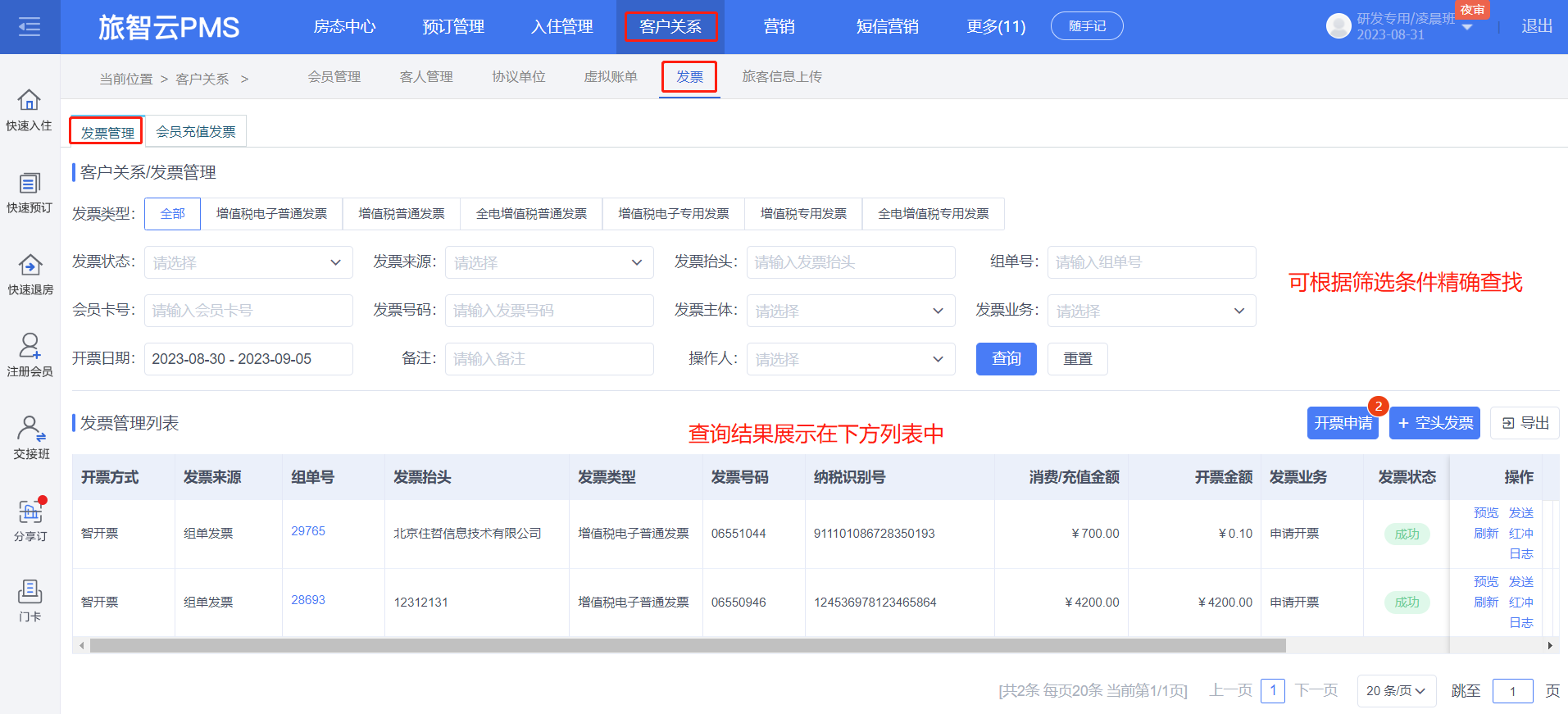The width and height of the screenshot is (1568, 714).
Task: Open 客户关系 top menu
Action: [670, 27]
